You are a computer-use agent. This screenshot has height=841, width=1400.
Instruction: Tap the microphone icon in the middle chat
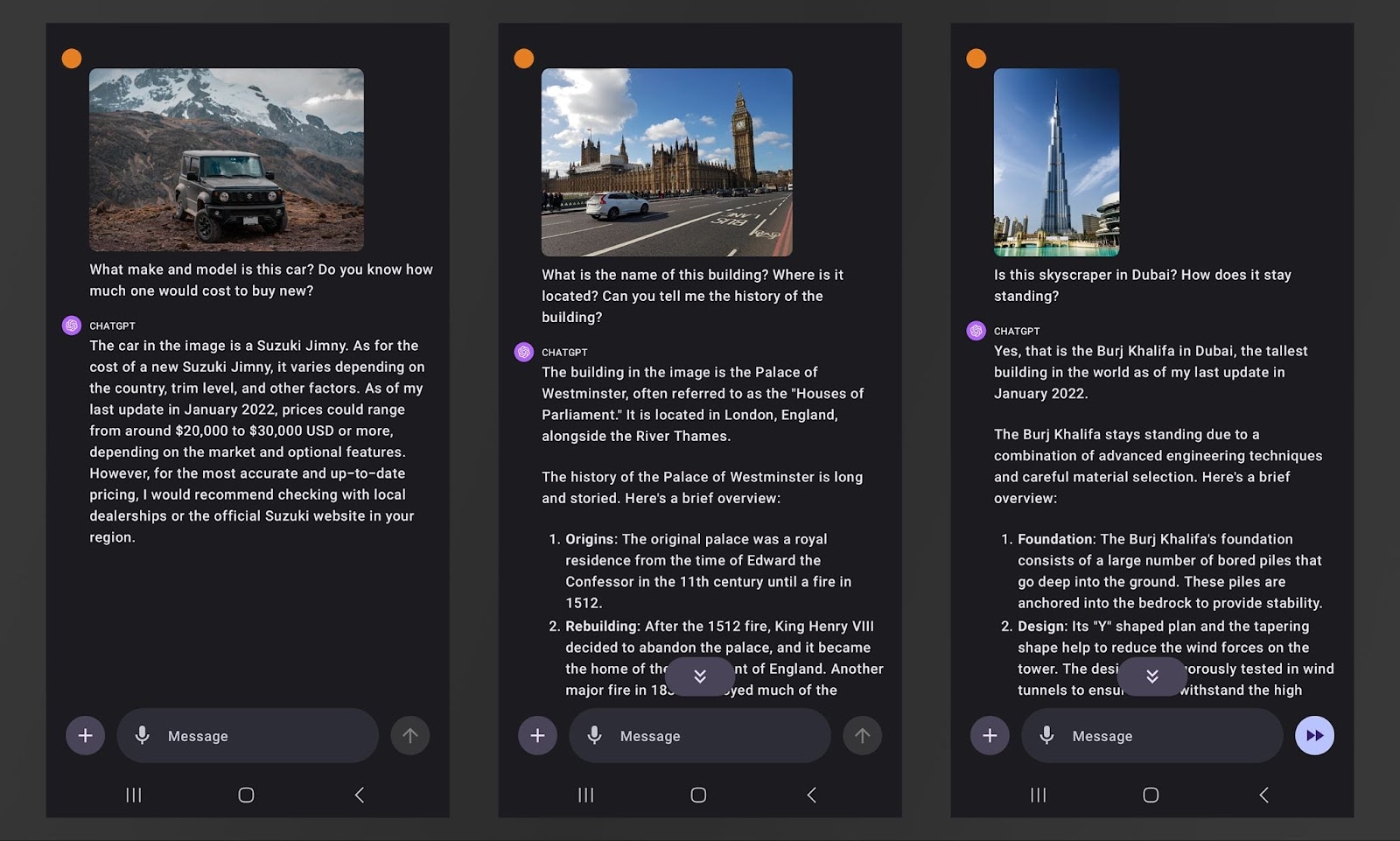tap(594, 735)
